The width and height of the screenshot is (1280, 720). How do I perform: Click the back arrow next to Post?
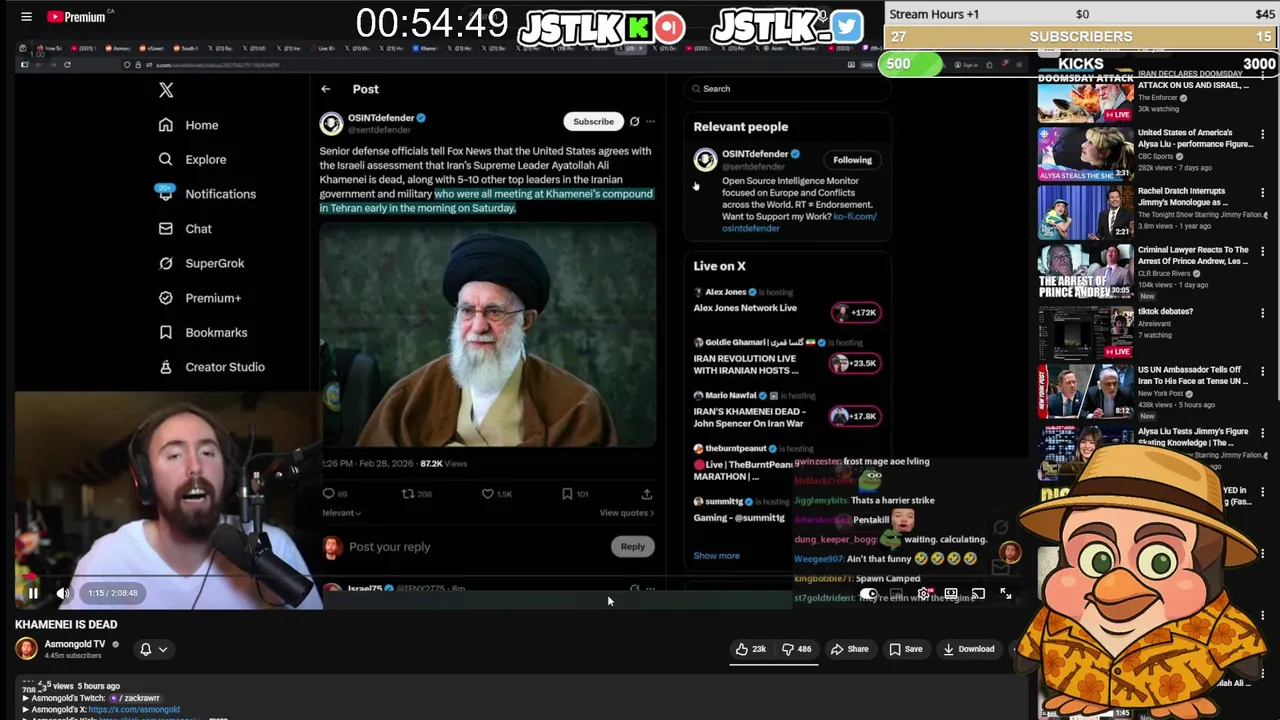(325, 89)
